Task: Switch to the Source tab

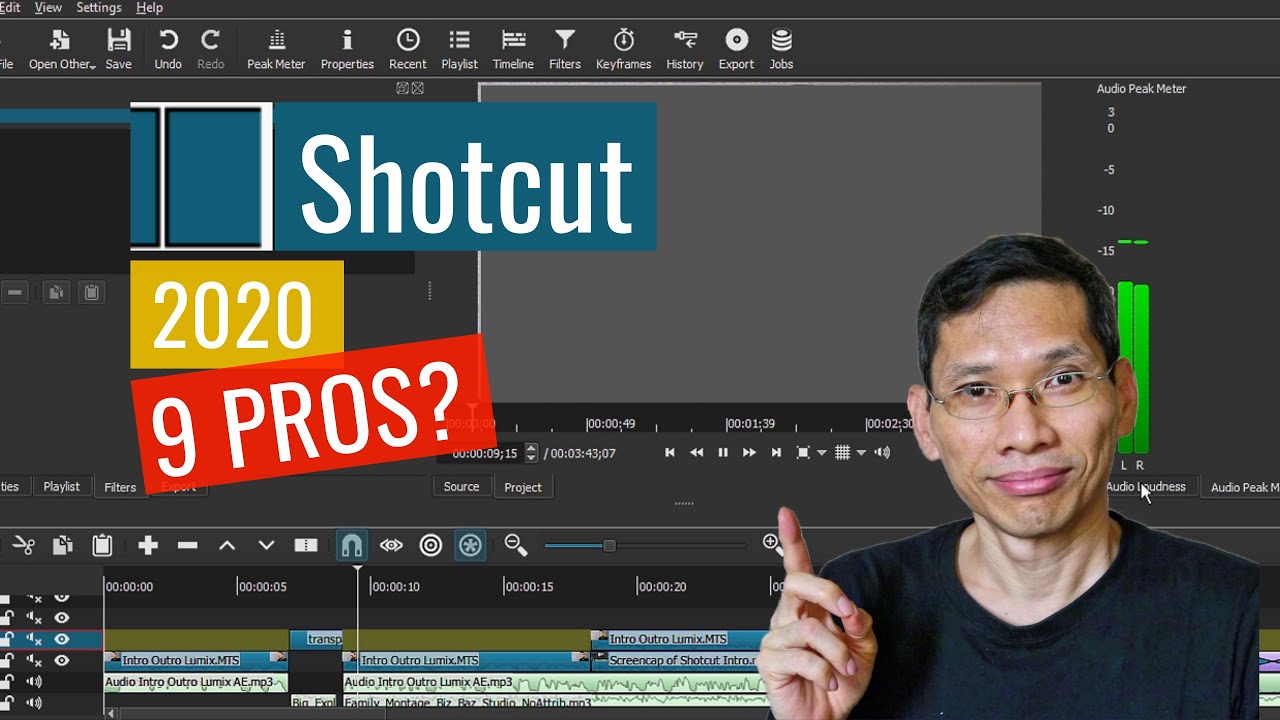Action: pos(461,487)
